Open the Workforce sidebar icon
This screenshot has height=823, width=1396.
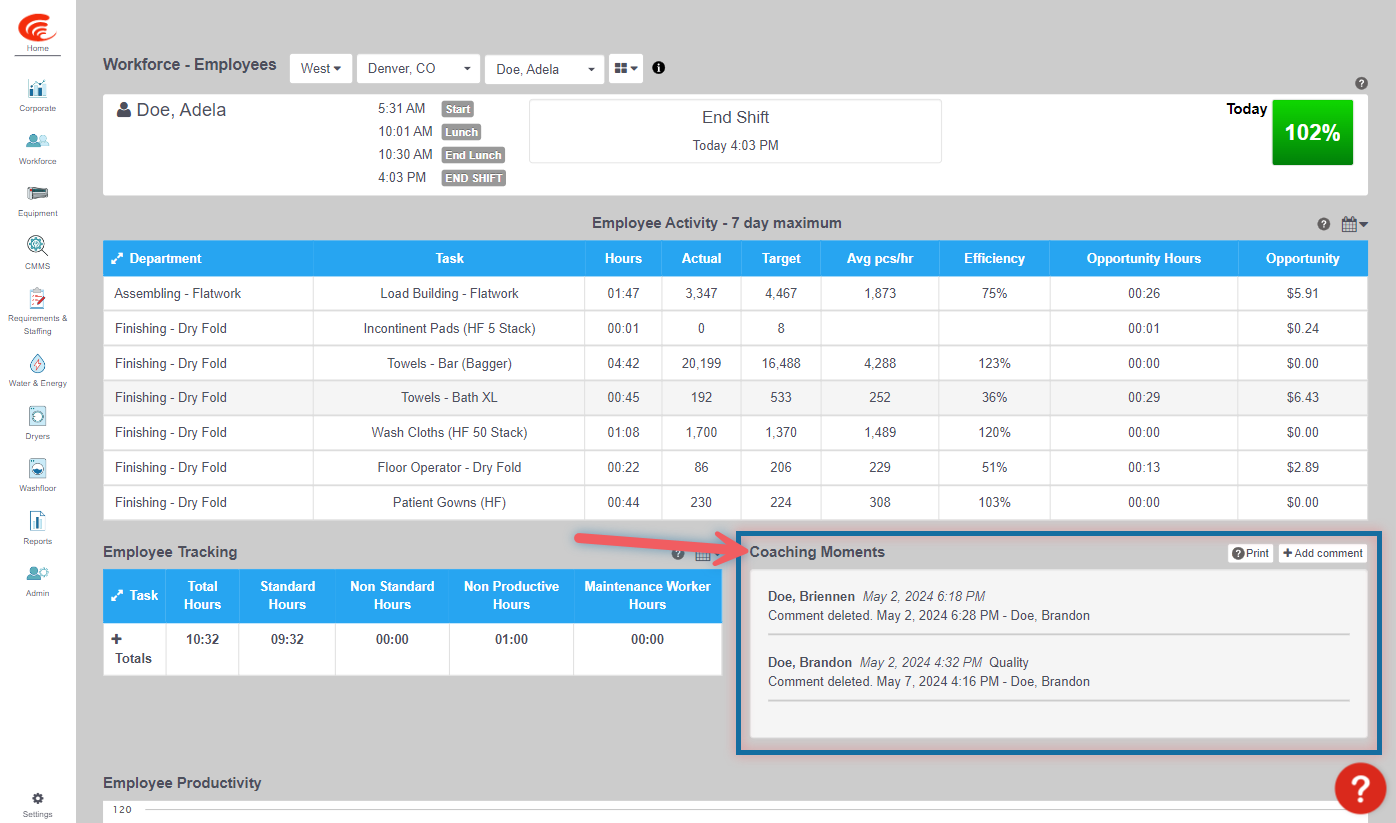tap(37, 148)
